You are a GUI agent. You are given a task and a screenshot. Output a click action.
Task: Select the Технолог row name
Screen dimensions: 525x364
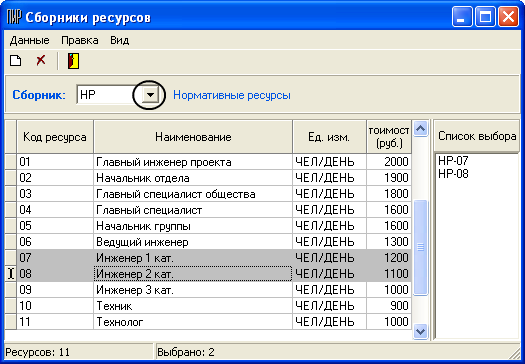click(193, 322)
